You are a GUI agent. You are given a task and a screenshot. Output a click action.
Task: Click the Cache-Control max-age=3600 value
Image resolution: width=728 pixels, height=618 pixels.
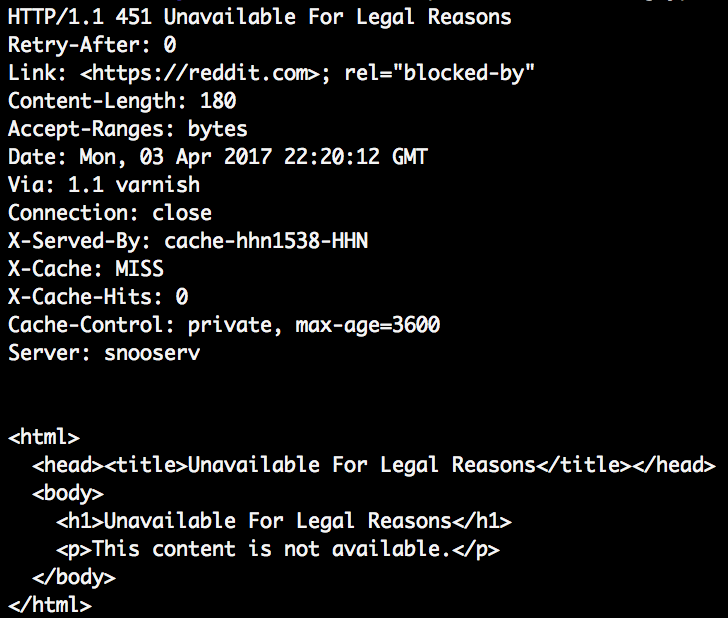click(368, 325)
